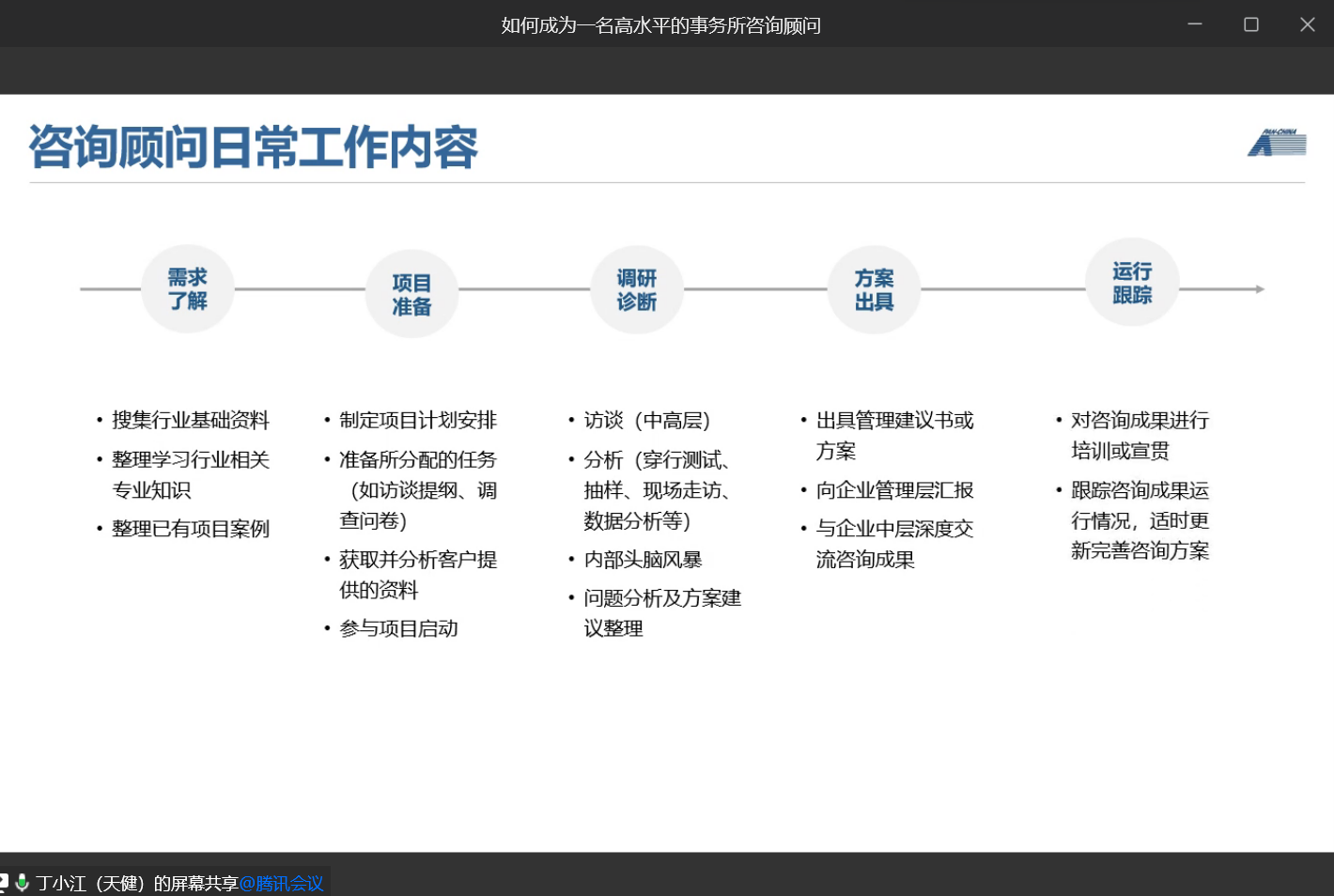Screen dimensions: 1334x896
Task: Click the 需求了解 circle on the timeline
Action: (188, 289)
